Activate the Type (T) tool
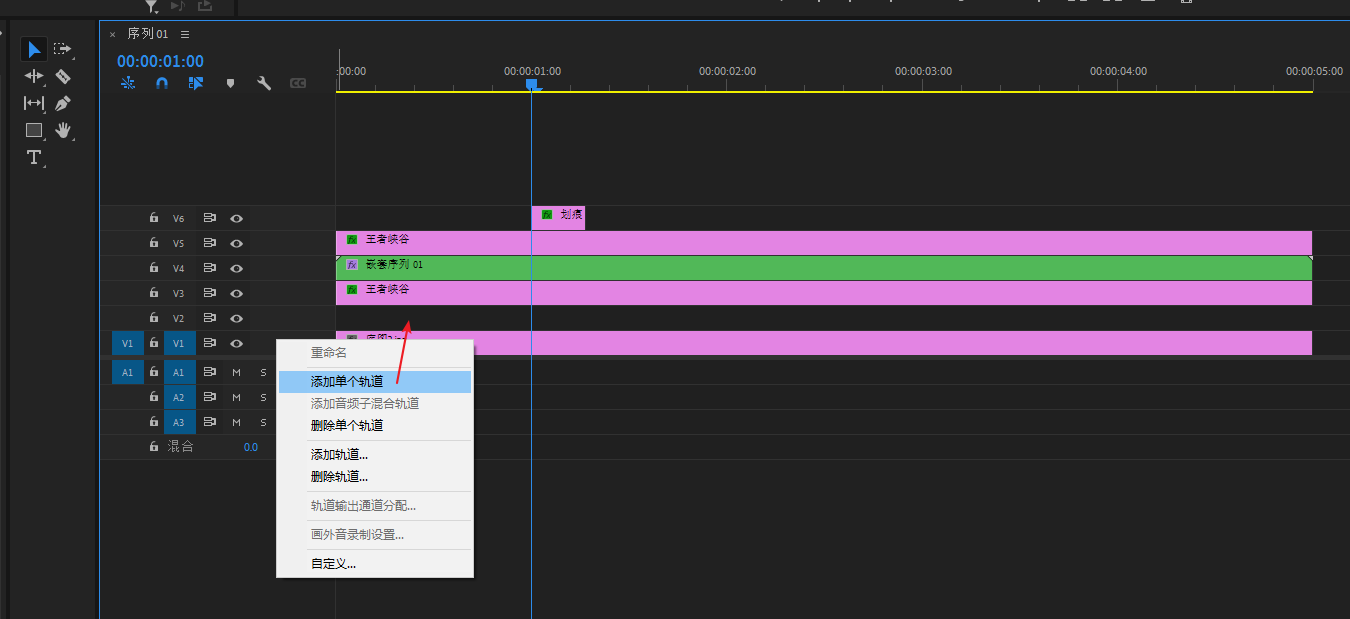The height and width of the screenshot is (619, 1350). point(34,157)
